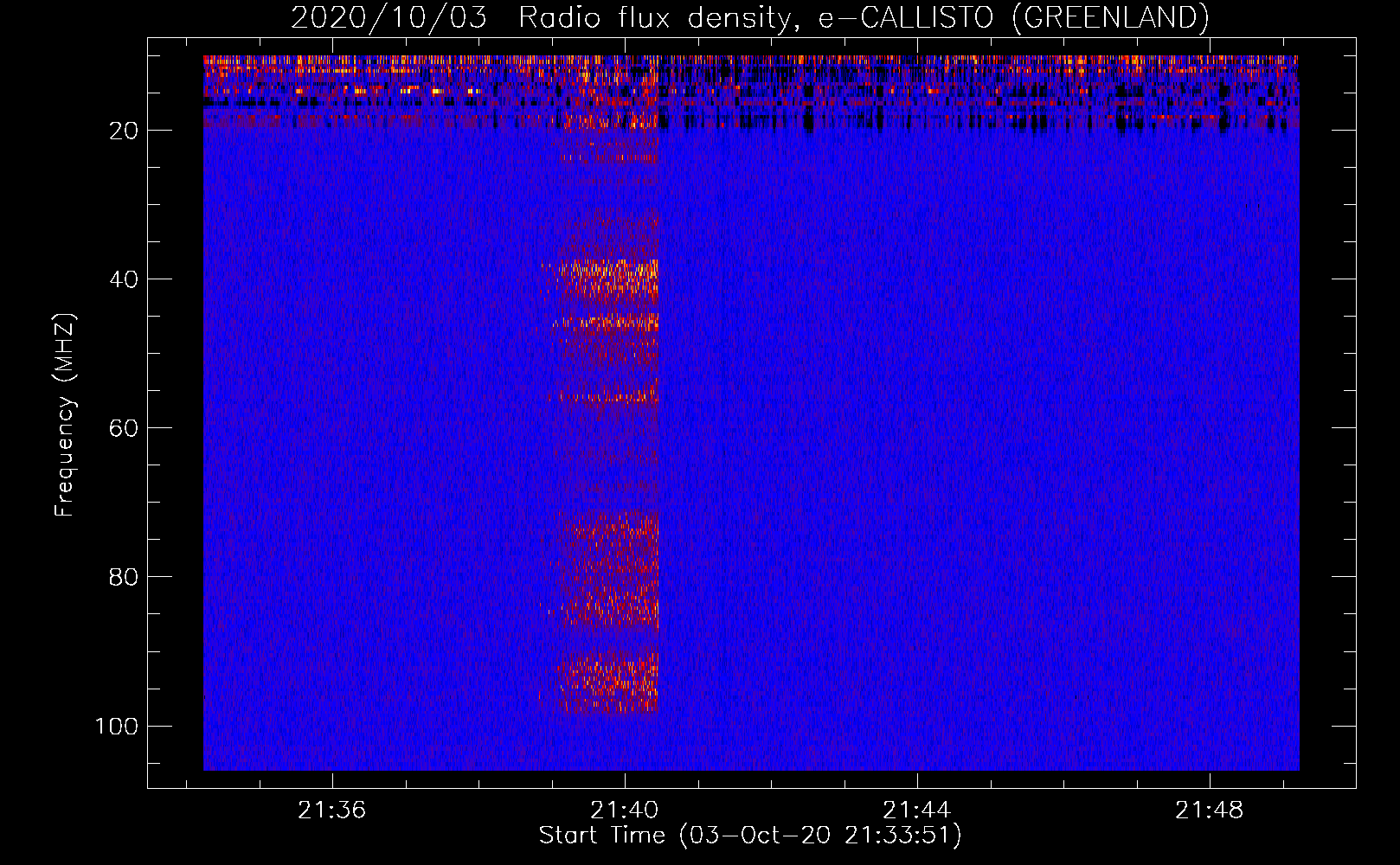This screenshot has width=1400, height=865.
Task: Select the 40 MHz frequency tick label
Action: [x=125, y=279]
